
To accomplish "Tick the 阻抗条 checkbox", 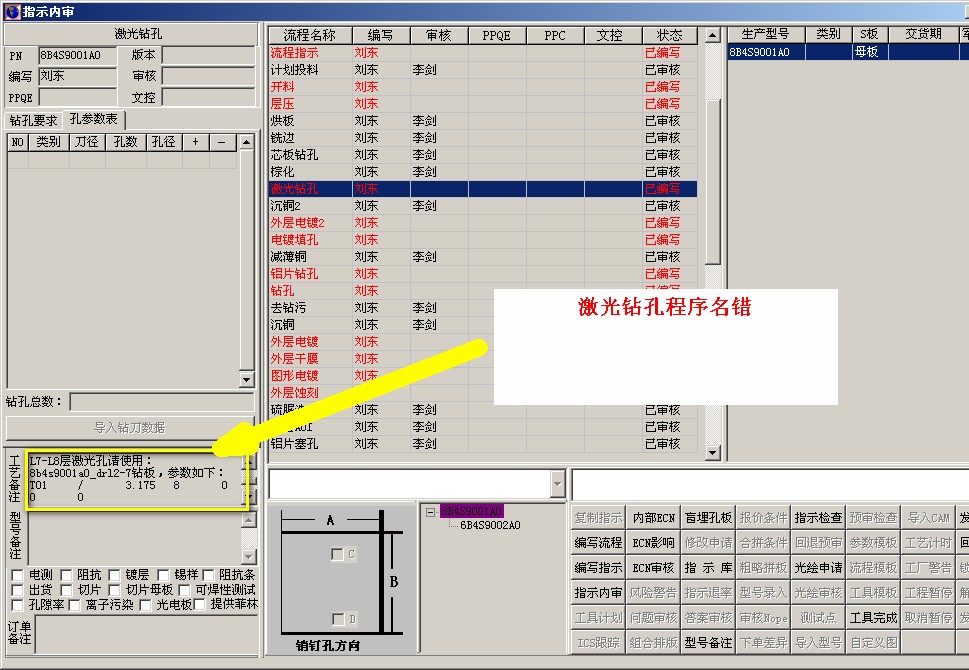I will [x=209, y=575].
